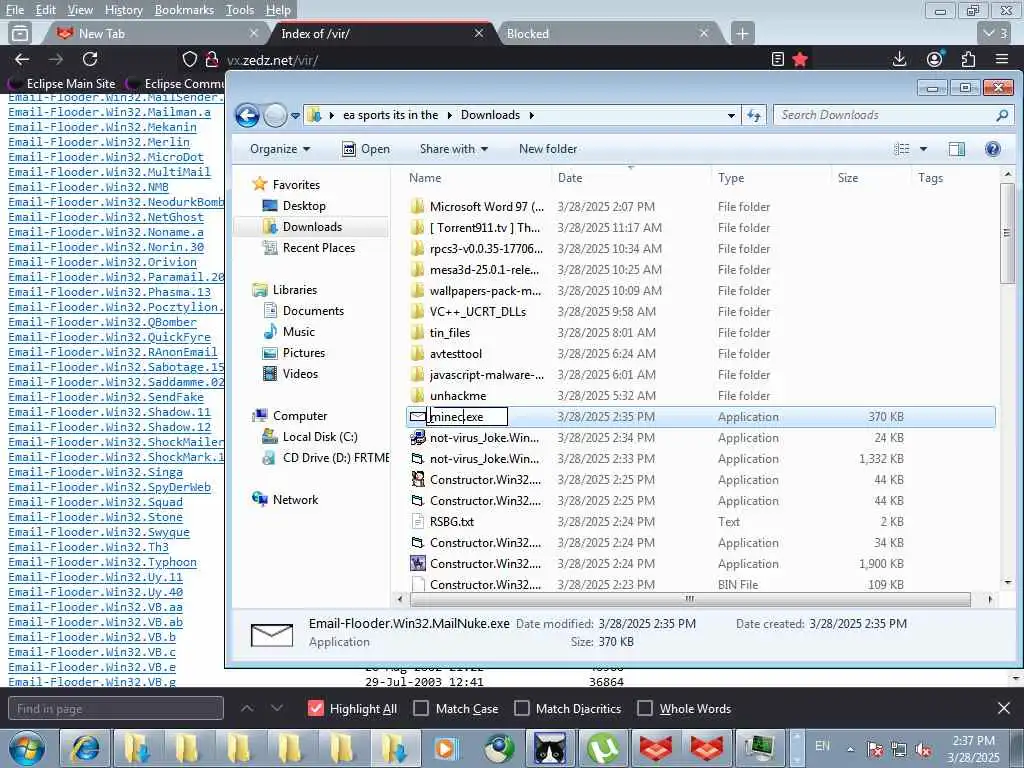Click the find bar close X
Viewport: 1024px width, 768px height.
(x=1004, y=708)
